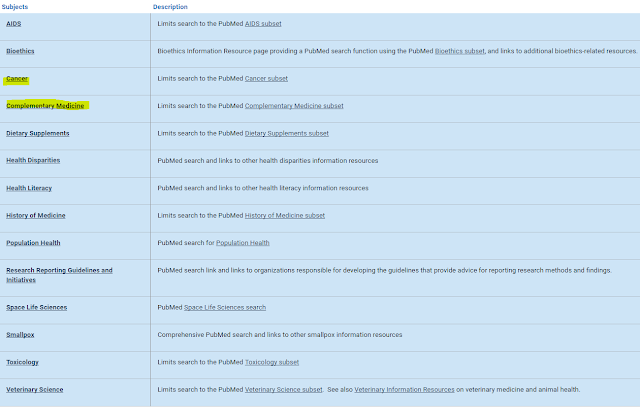Click the Research Reporting Guidelines description text
This screenshot has height=408, width=640.
[384, 270]
